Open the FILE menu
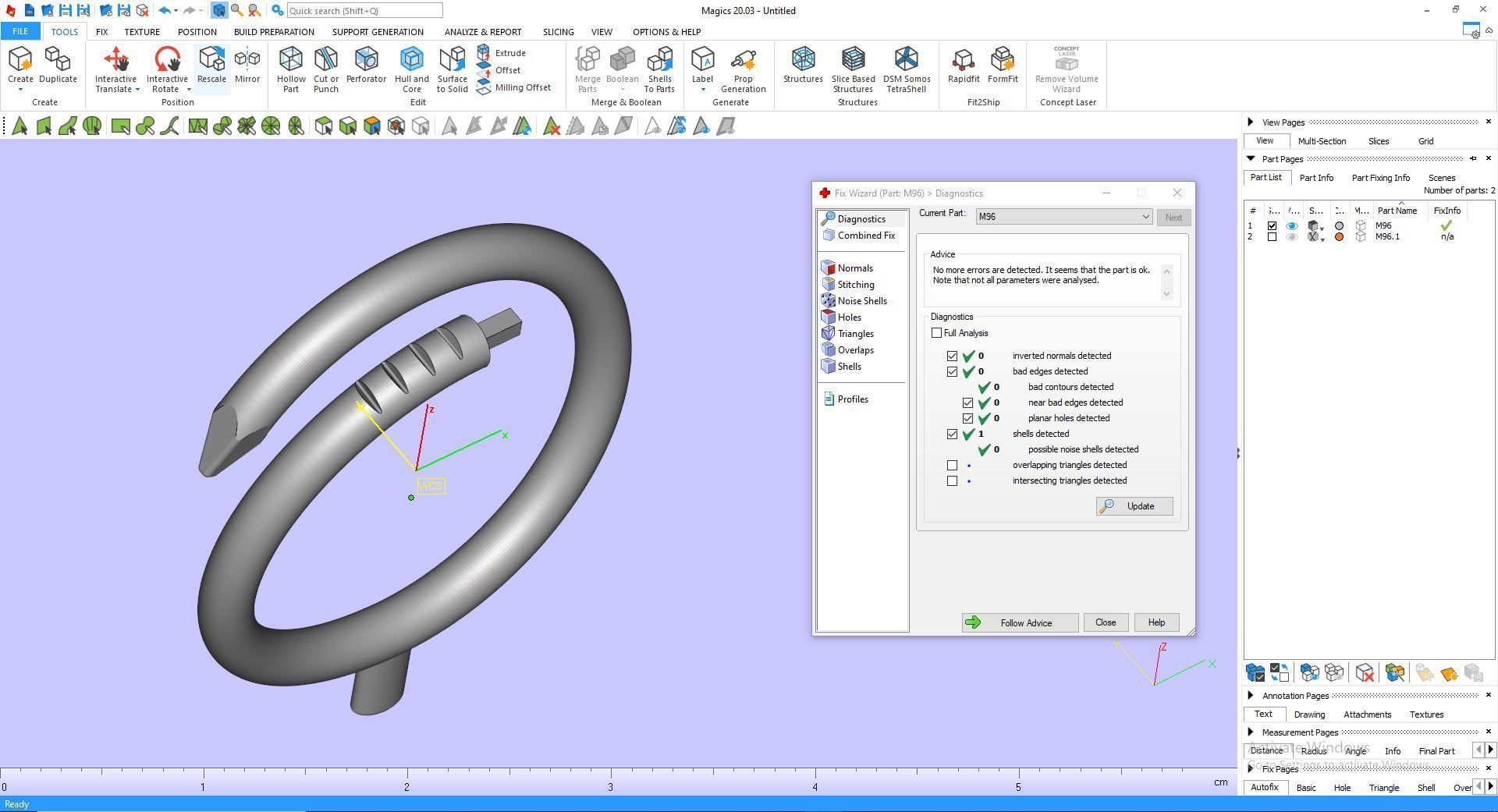Viewport: 1498px width, 812px height. point(20,31)
